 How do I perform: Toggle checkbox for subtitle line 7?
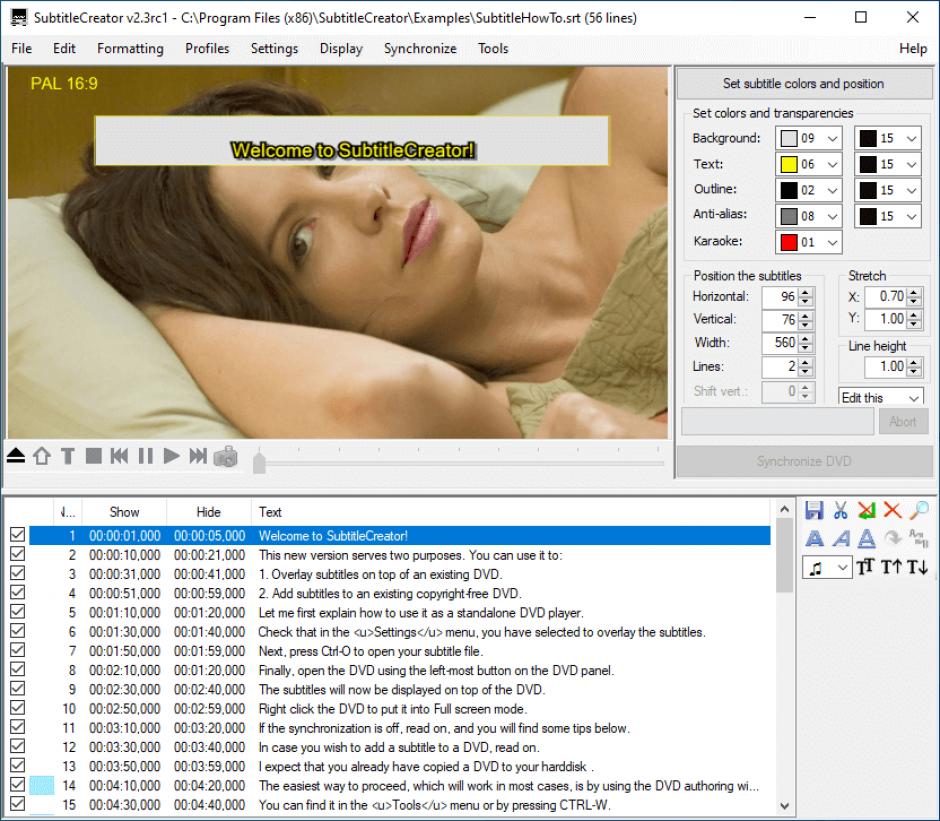tap(17, 649)
